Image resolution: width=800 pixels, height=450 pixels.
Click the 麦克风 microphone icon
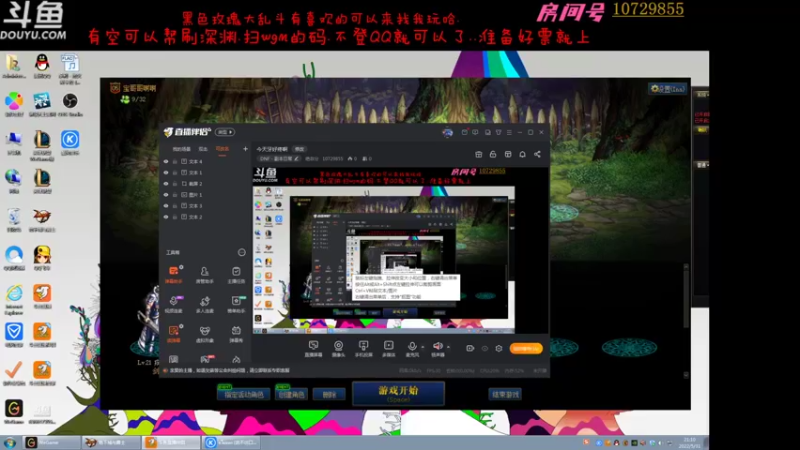pos(412,348)
